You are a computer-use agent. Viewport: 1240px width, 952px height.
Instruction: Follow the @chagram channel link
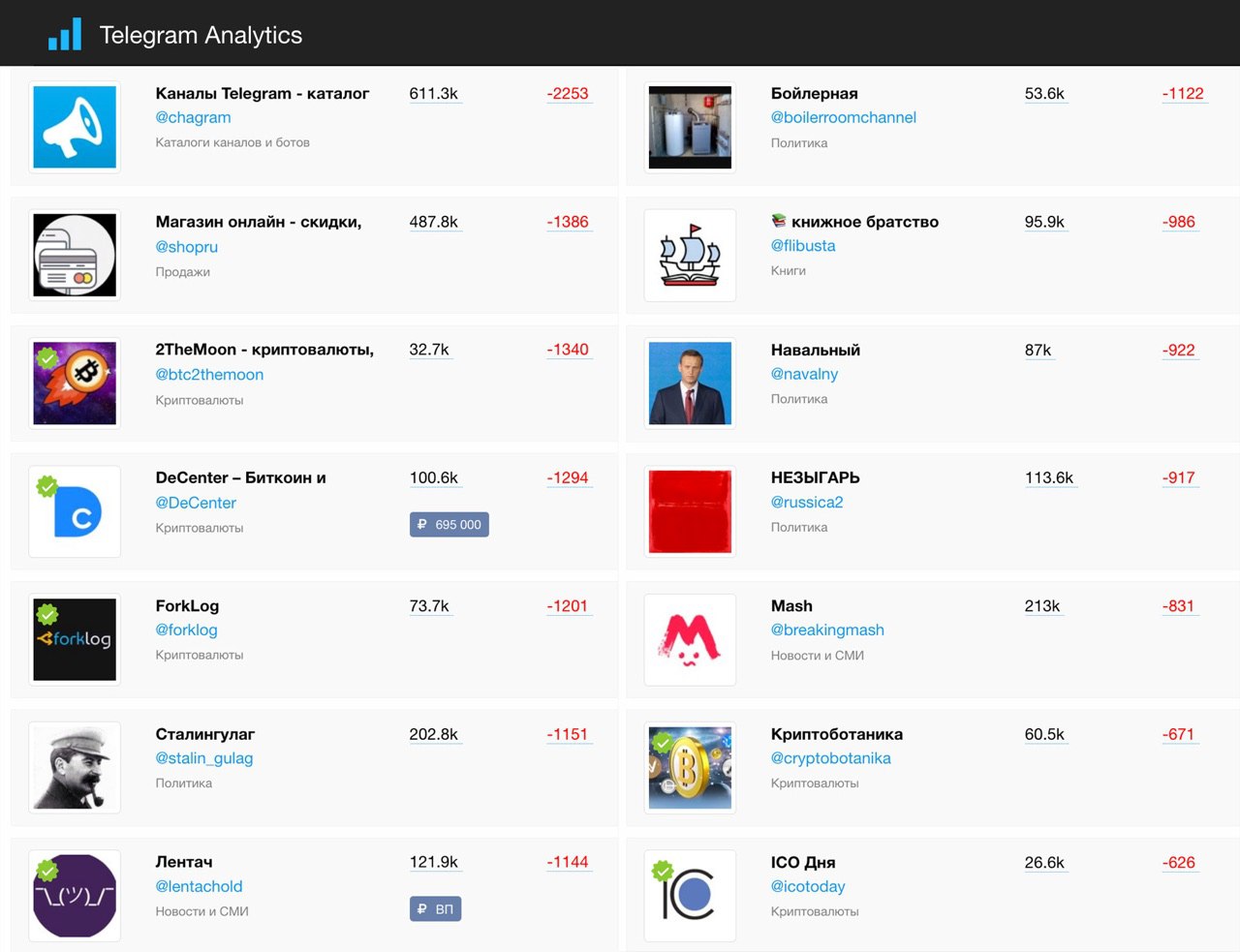tap(193, 117)
